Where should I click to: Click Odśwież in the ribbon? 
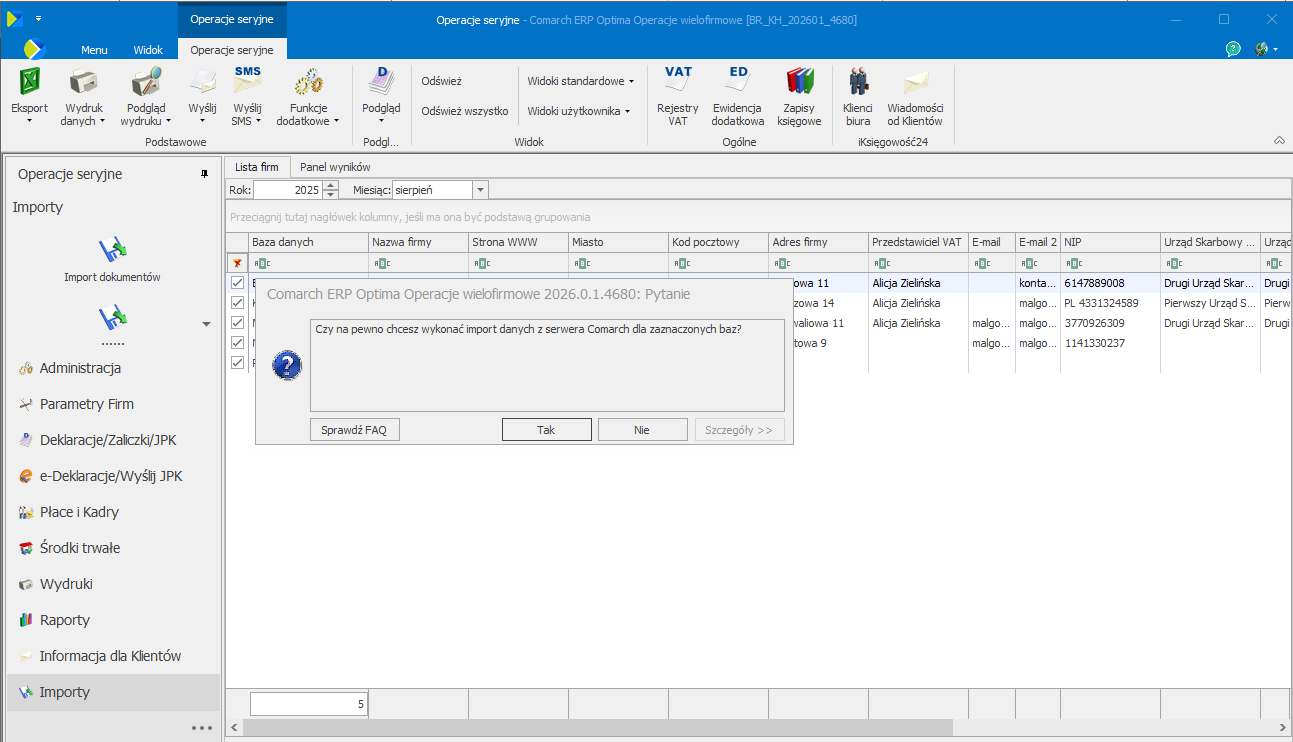click(441, 81)
